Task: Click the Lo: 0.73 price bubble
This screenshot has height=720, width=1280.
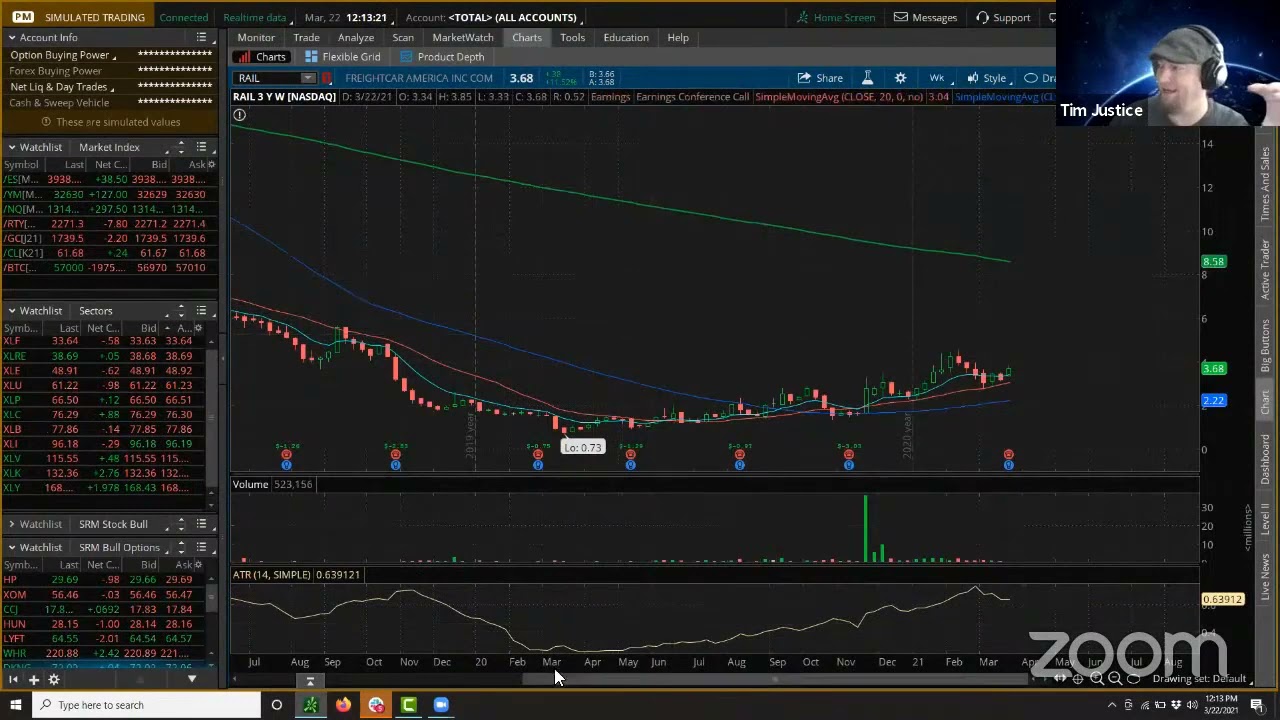Action: (583, 448)
